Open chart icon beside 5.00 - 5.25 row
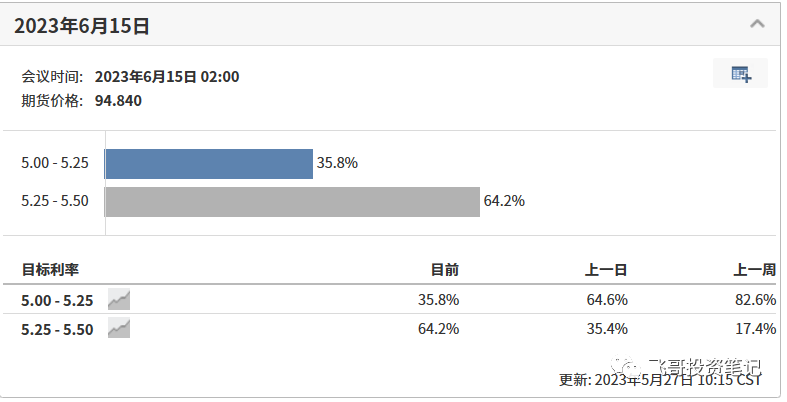 [119, 300]
